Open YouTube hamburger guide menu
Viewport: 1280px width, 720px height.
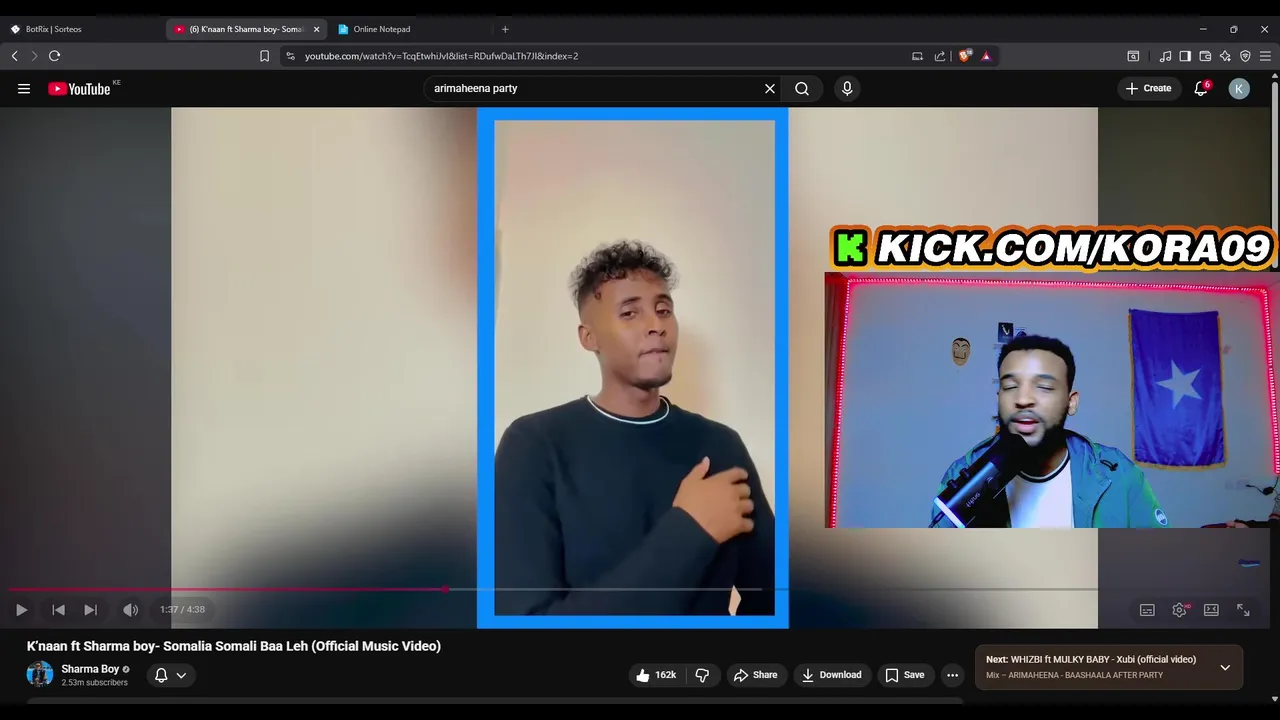point(24,88)
